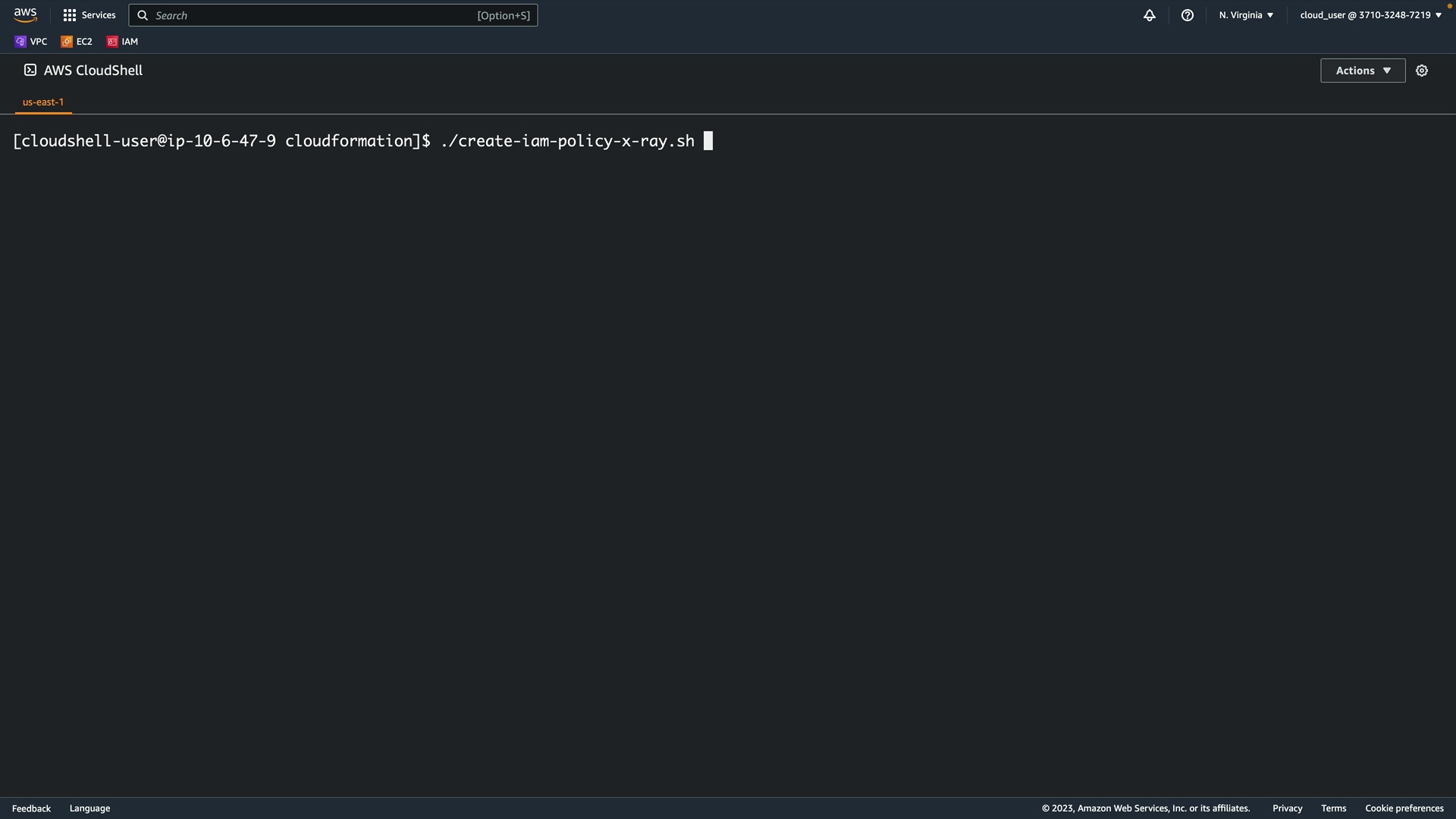Expand the Actions dropdown
The image size is (1456, 819).
point(1362,71)
